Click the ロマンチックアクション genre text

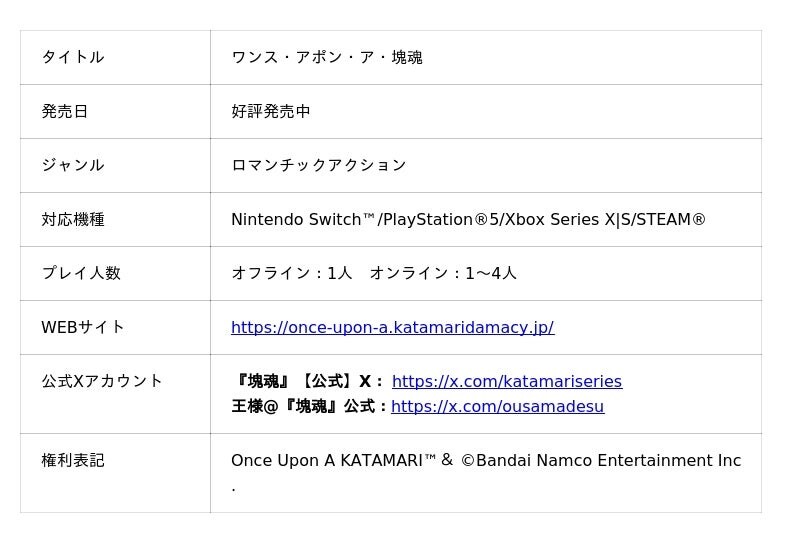pos(319,165)
